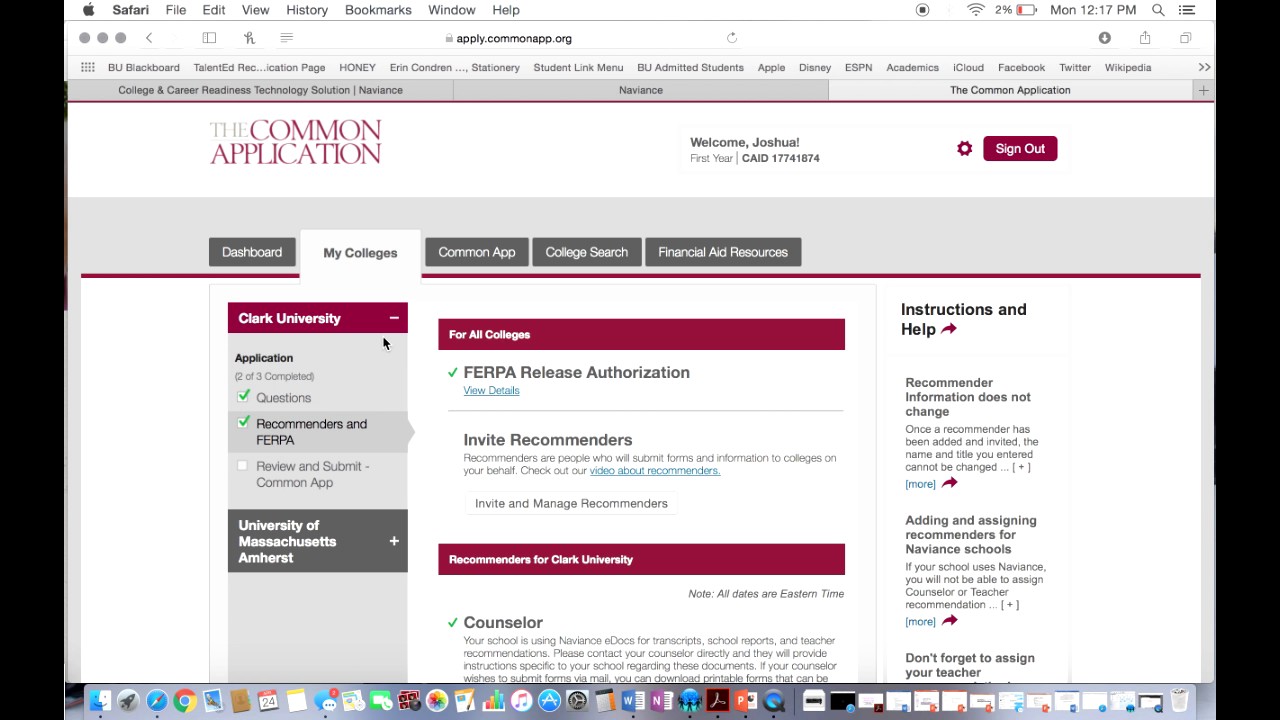Open the Bookmarks menu
Screen dimensions: 1280x720
378,10
